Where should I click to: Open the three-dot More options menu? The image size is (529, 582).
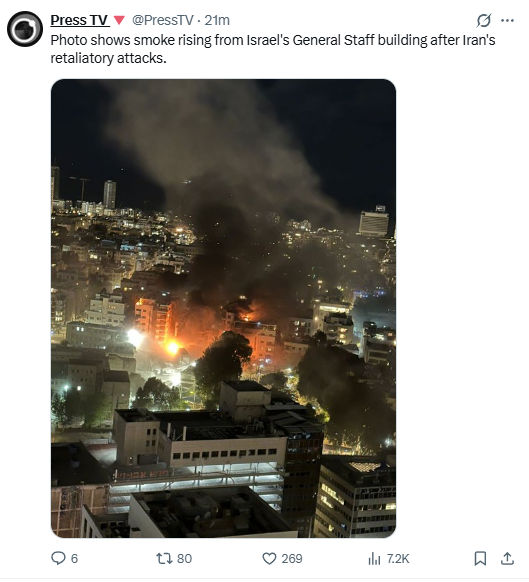point(507,20)
